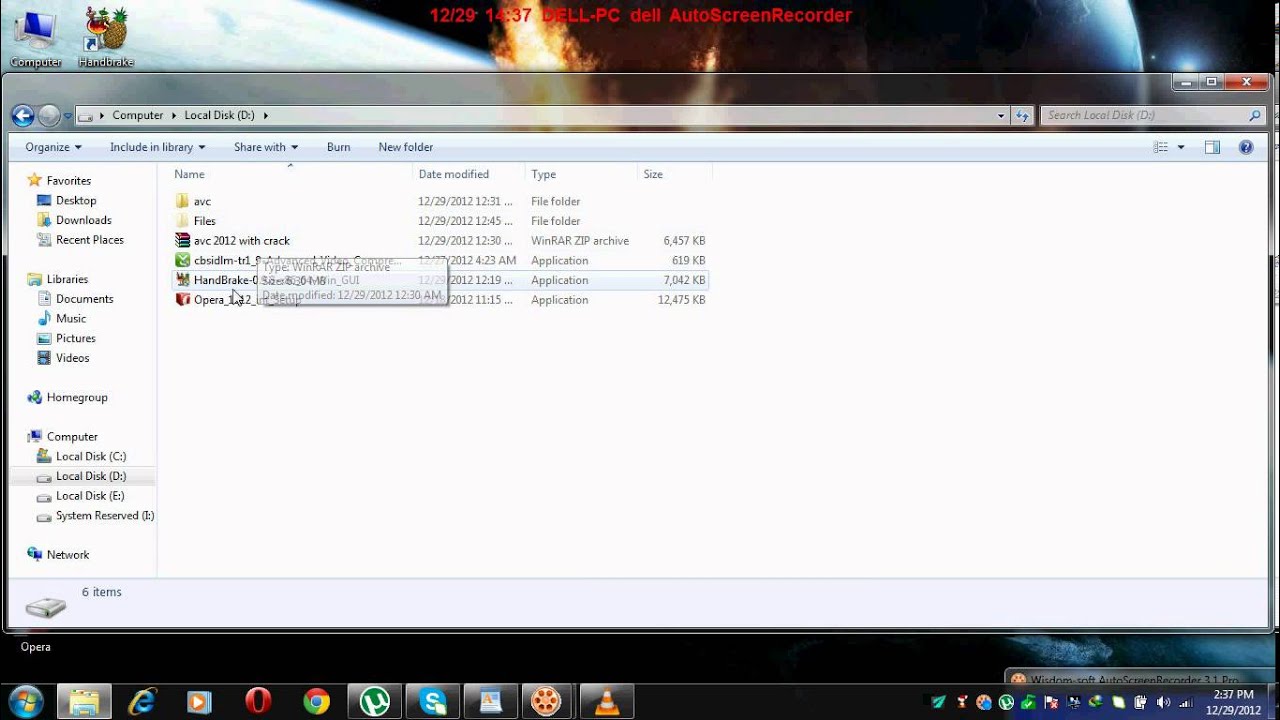Sort files by the Name column

click(x=189, y=174)
